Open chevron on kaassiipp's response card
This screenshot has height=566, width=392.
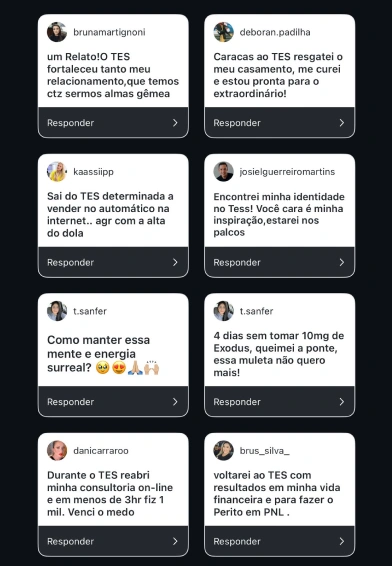point(175,262)
